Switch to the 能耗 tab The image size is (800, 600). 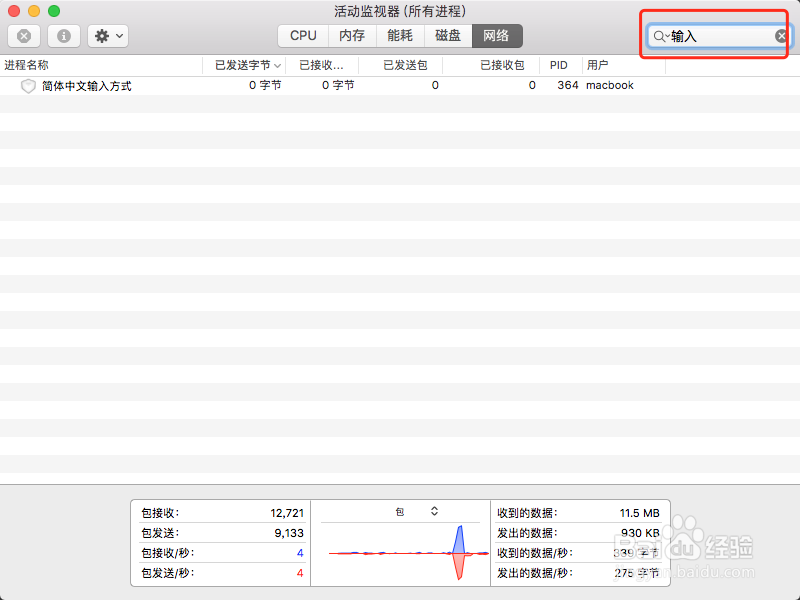400,36
